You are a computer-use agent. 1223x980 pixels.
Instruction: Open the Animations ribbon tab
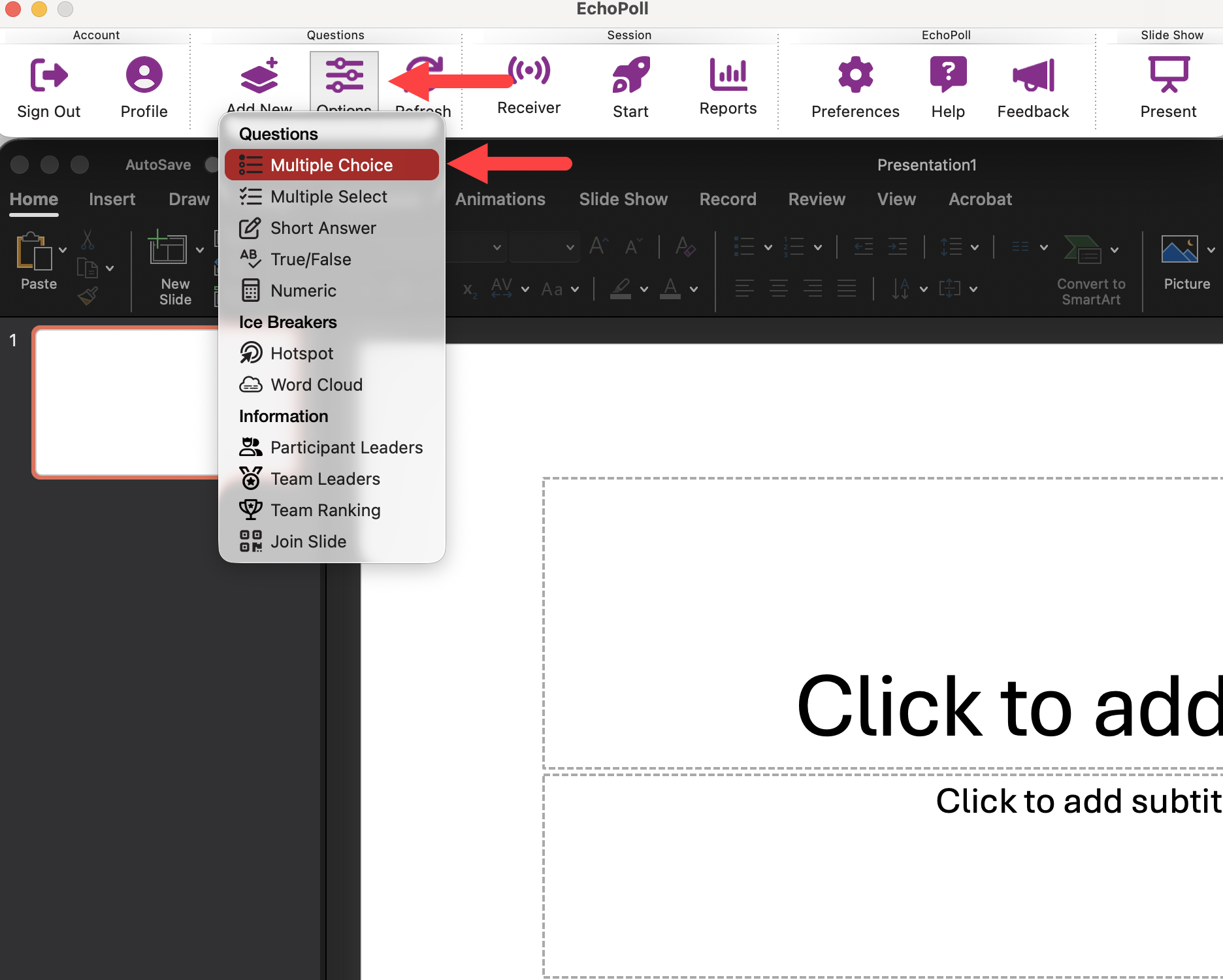500,199
